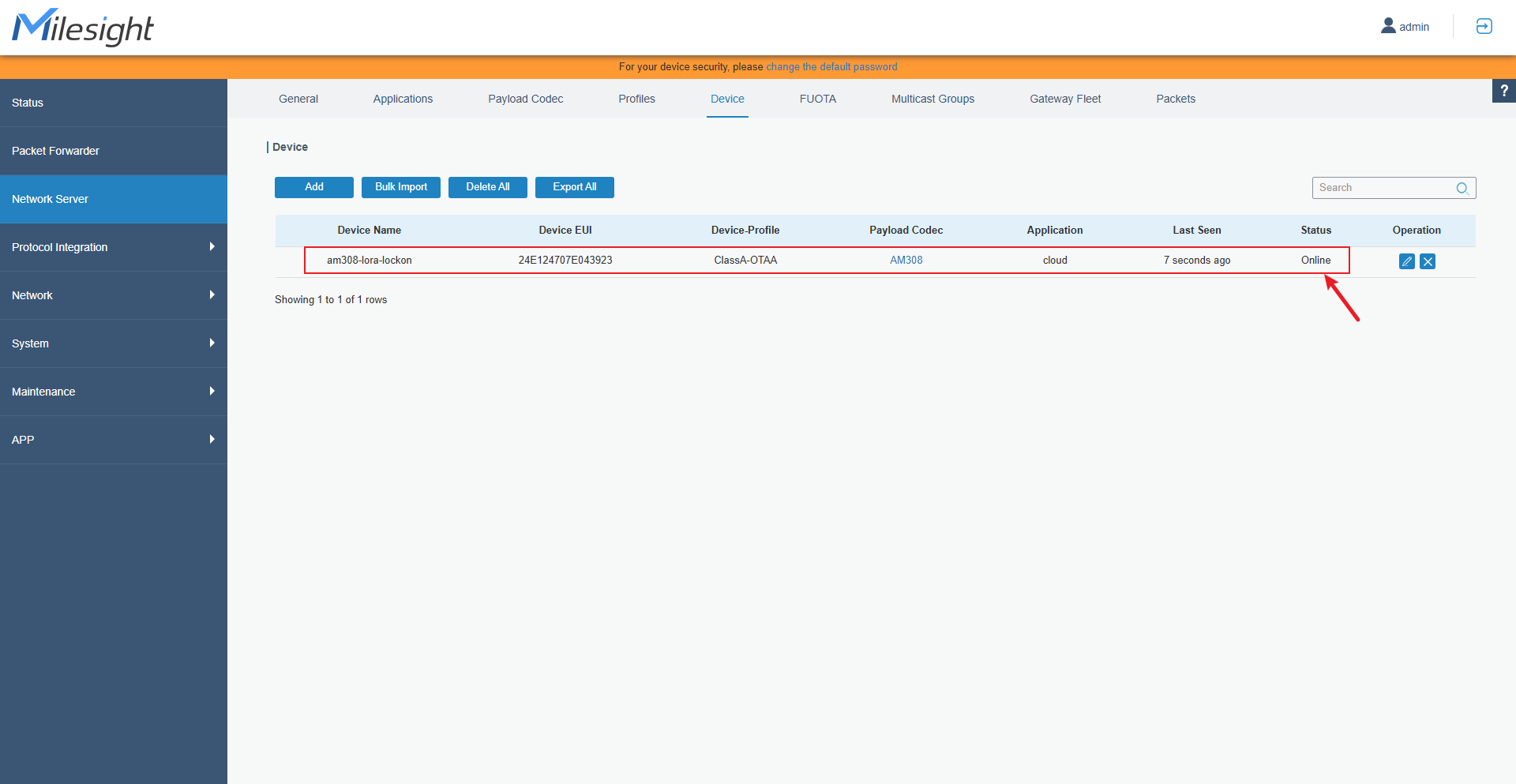Viewport: 1516px width, 784px height.
Task: Edit the am308-lora-lockon device
Action: [1406, 261]
